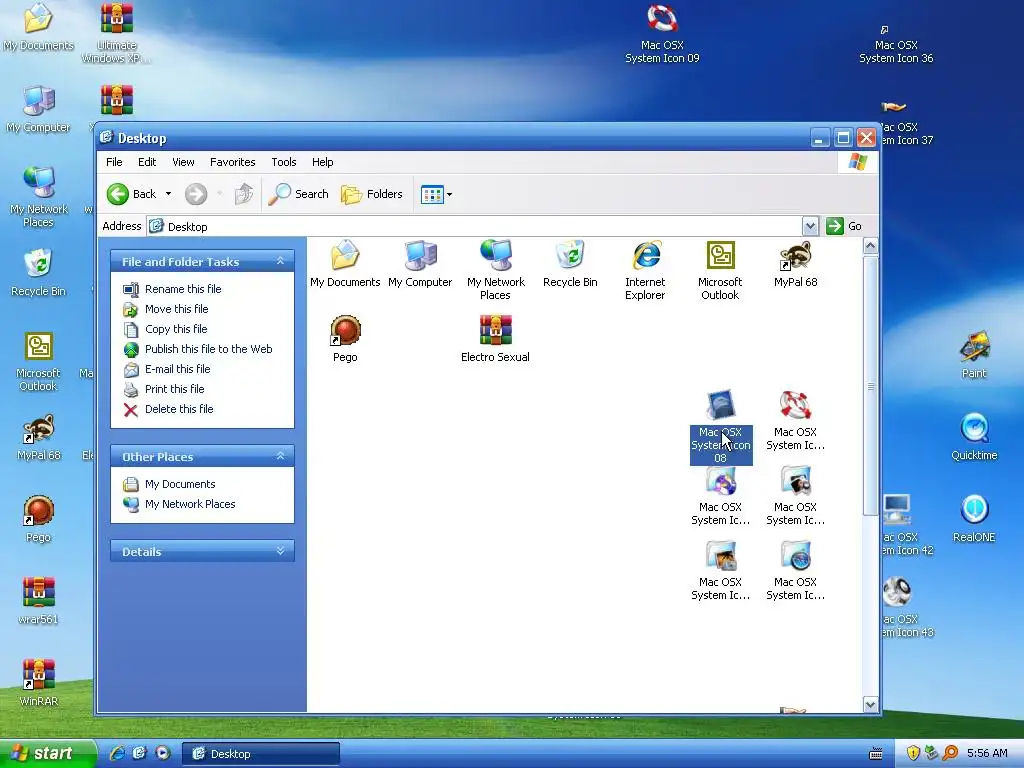Click the security shield tray icon
Image resolution: width=1024 pixels, height=768 pixels.
click(913, 754)
